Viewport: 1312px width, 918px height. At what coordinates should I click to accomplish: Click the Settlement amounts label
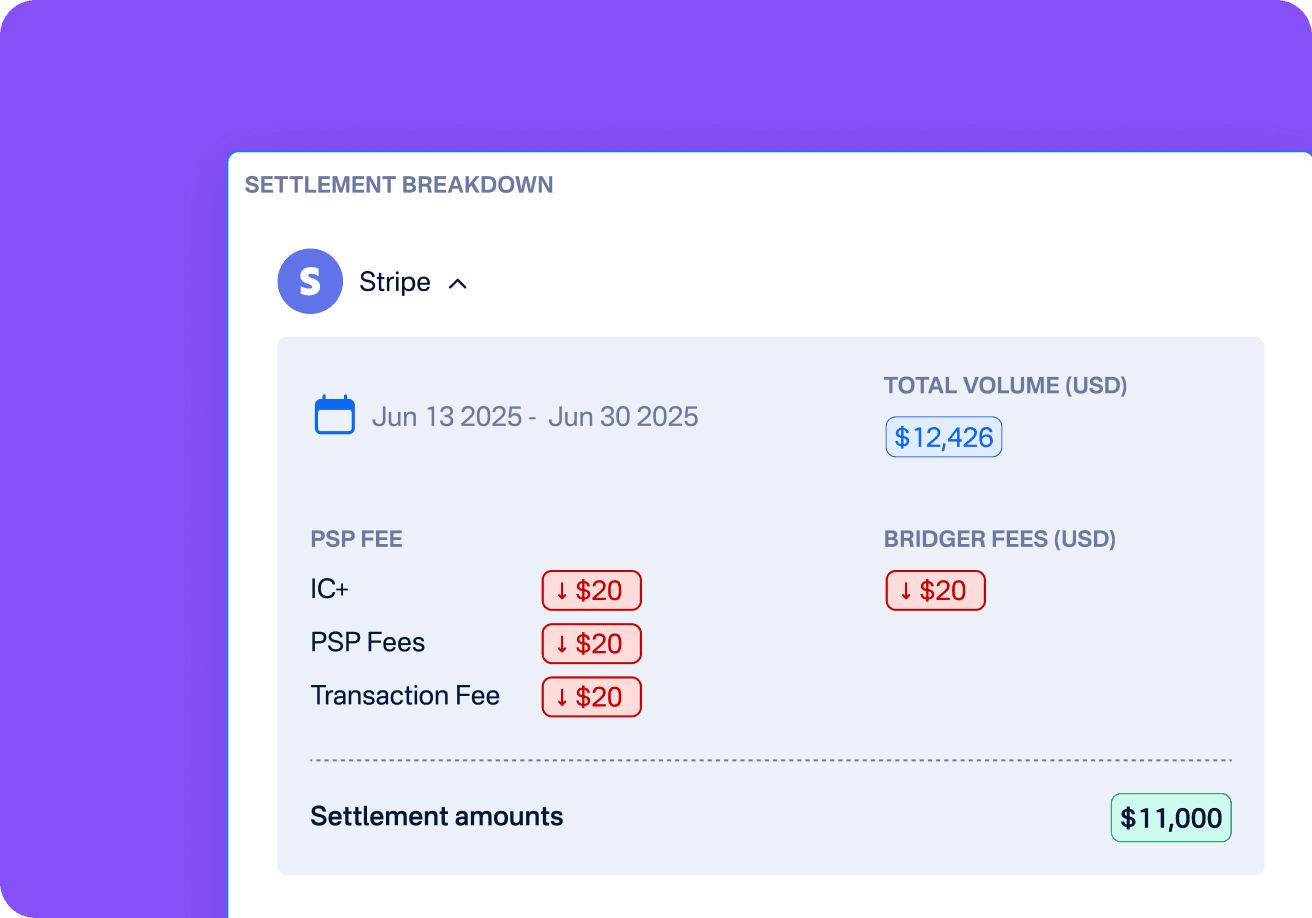437,816
